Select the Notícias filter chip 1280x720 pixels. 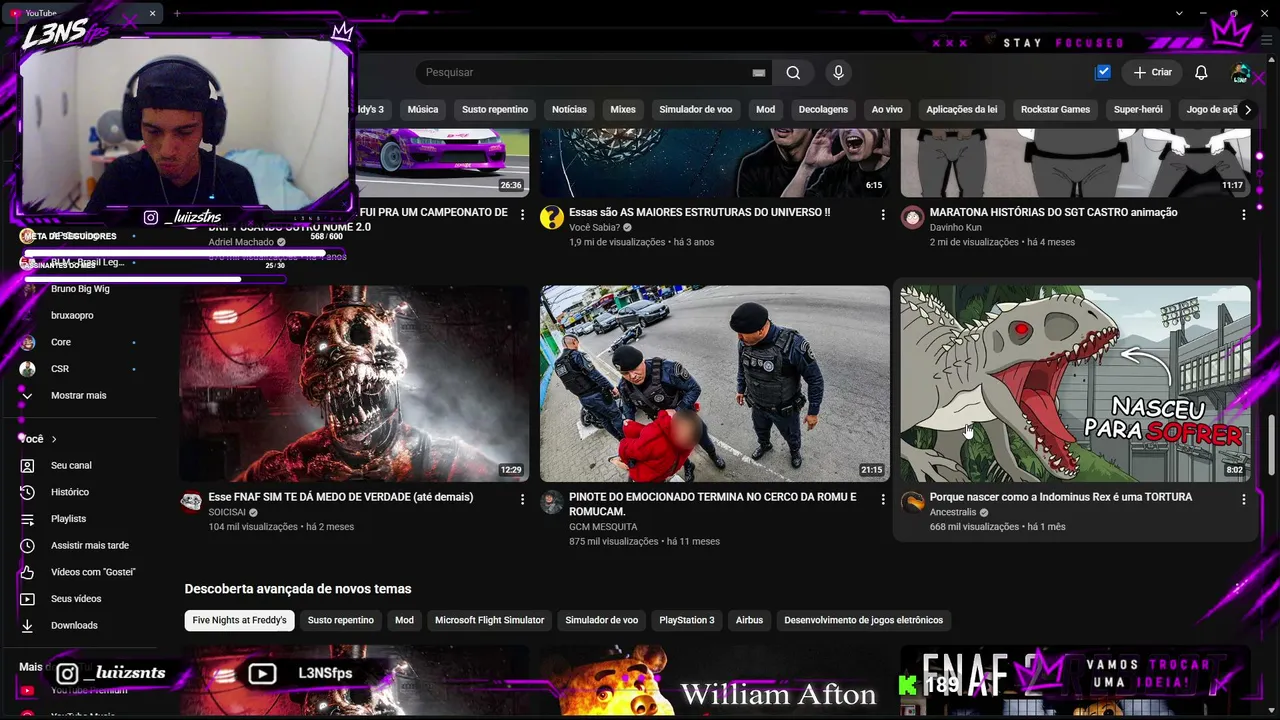point(570,110)
